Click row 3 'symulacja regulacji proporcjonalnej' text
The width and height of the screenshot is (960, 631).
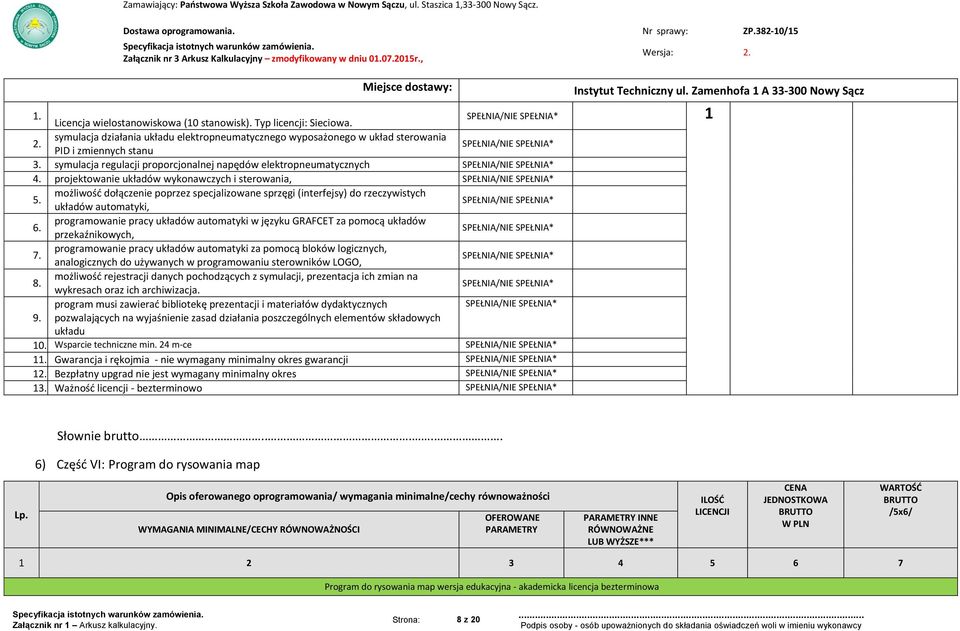pos(212,165)
